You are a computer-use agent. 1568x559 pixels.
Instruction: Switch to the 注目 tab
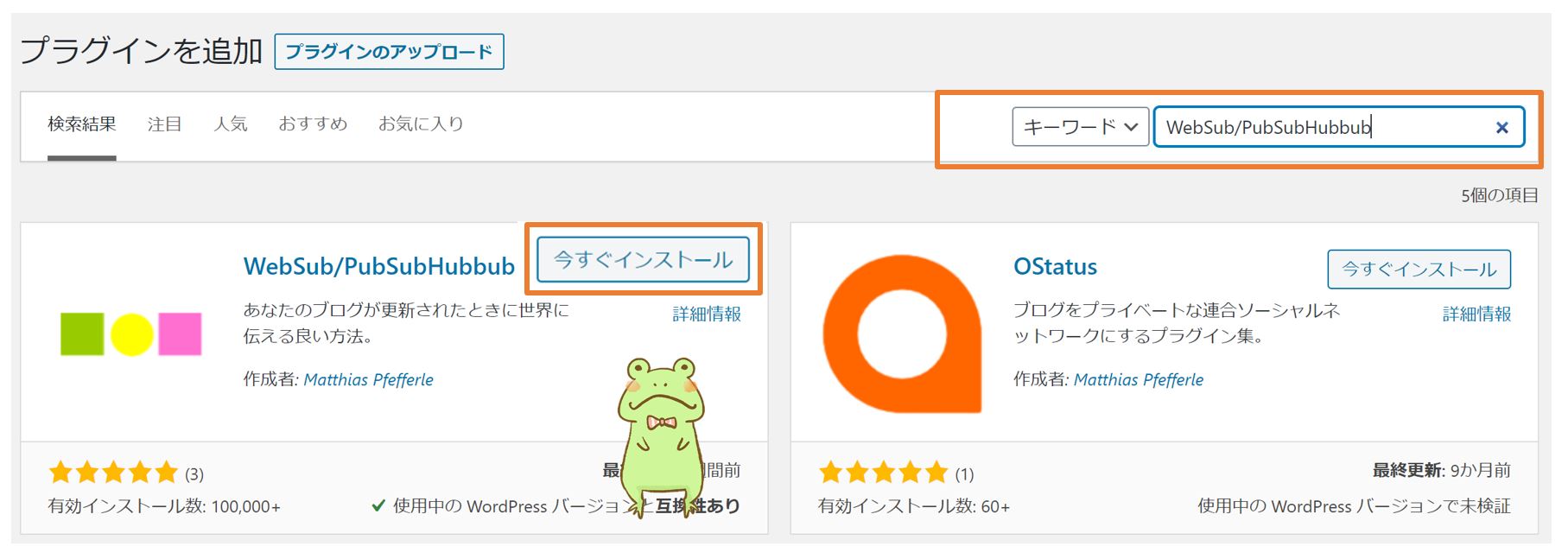165,124
